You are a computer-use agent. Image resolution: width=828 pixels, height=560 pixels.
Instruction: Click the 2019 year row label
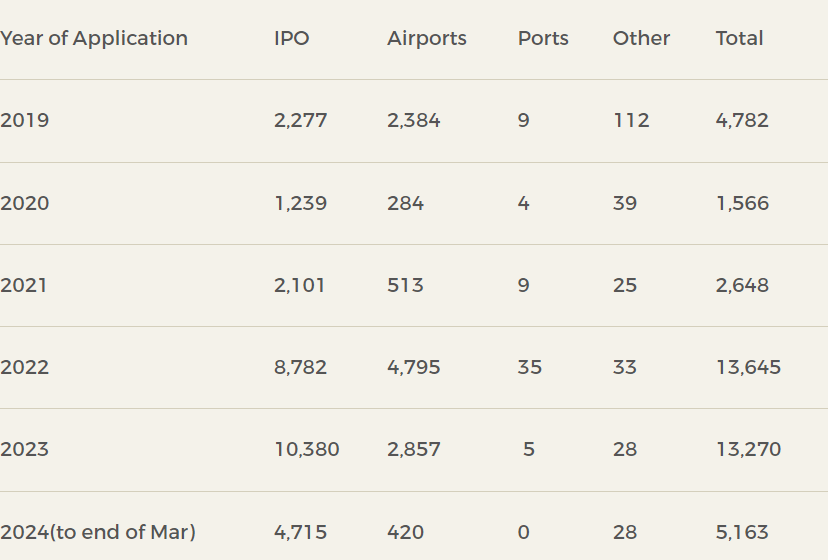point(25,121)
